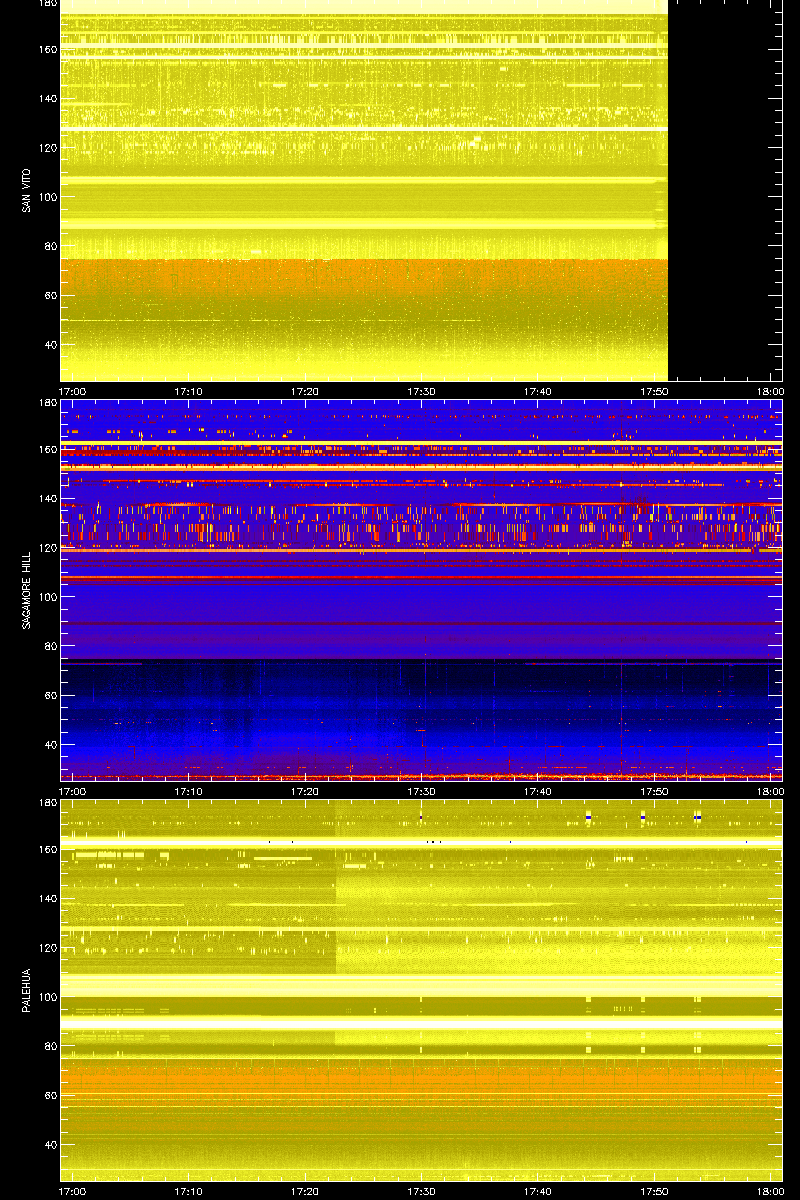The height and width of the screenshot is (1200, 800).
Task: Click the 80 frequency label on San Vito axis
Action: click(x=49, y=246)
